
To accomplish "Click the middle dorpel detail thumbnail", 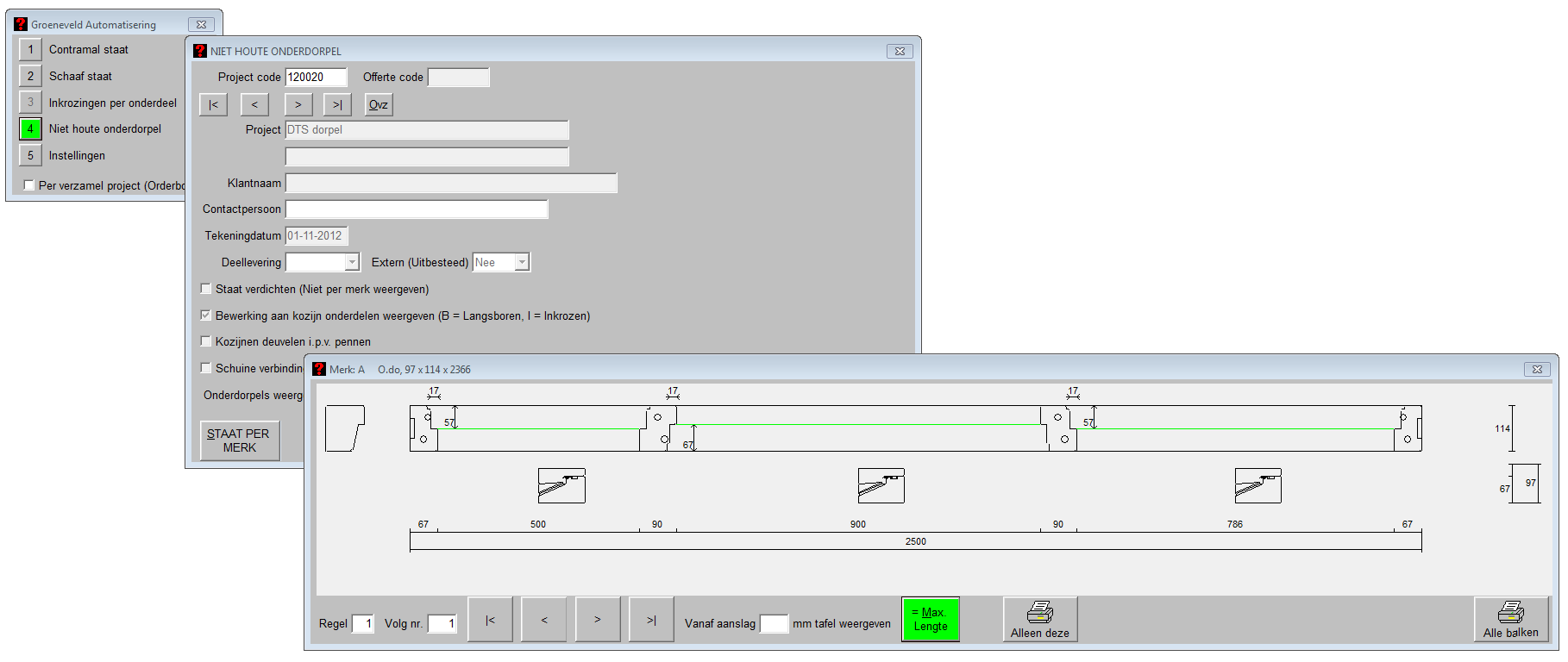I will [x=881, y=486].
